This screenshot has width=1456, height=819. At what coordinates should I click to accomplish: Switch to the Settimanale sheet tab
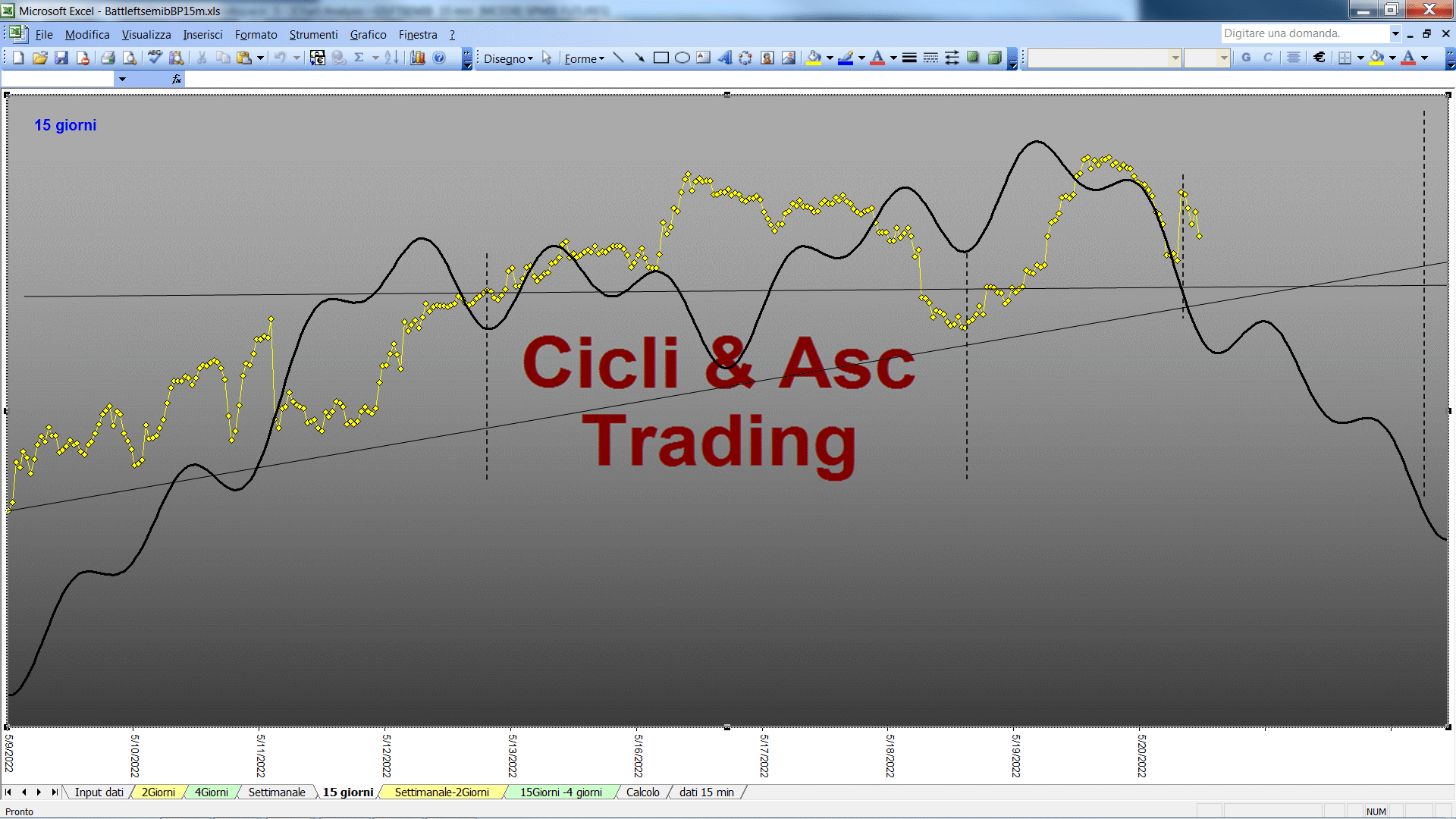click(277, 792)
